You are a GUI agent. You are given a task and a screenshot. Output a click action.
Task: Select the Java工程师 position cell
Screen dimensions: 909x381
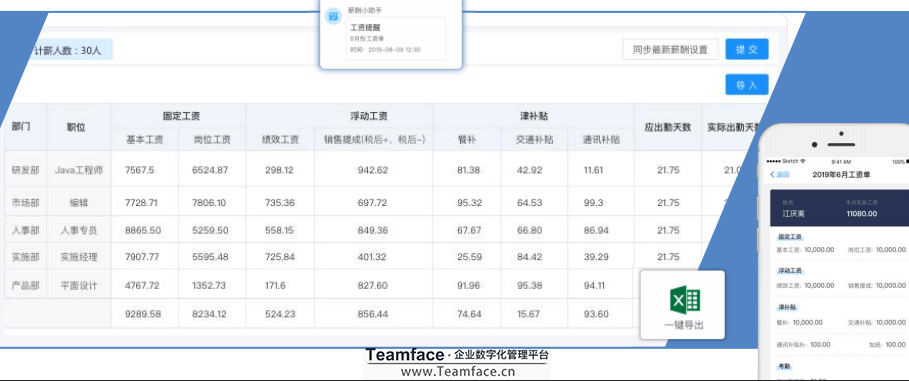pyautogui.click(x=79, y=170)
